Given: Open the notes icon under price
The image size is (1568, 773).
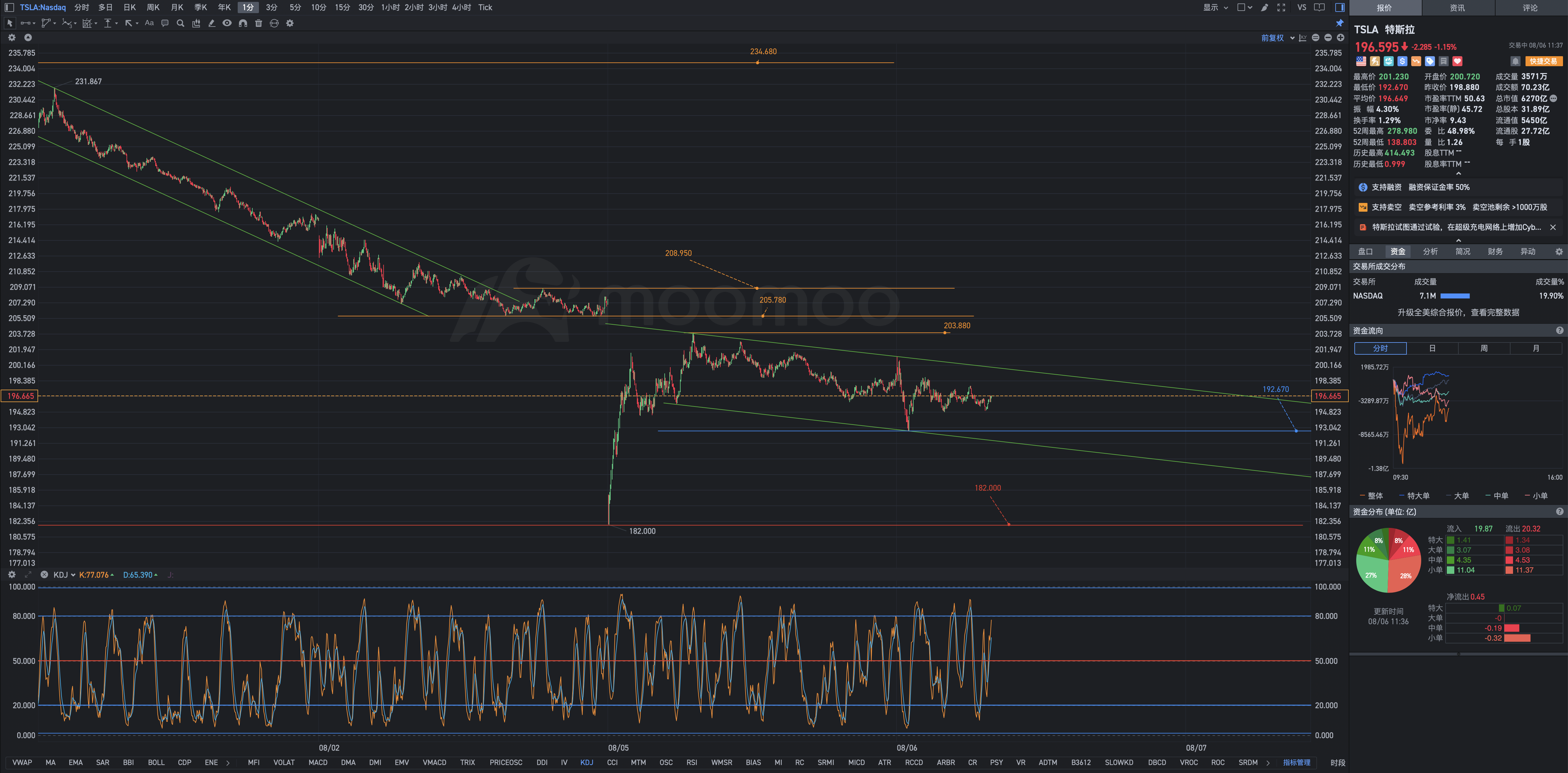Looking at the screenshot, I should coord(1444,62).
